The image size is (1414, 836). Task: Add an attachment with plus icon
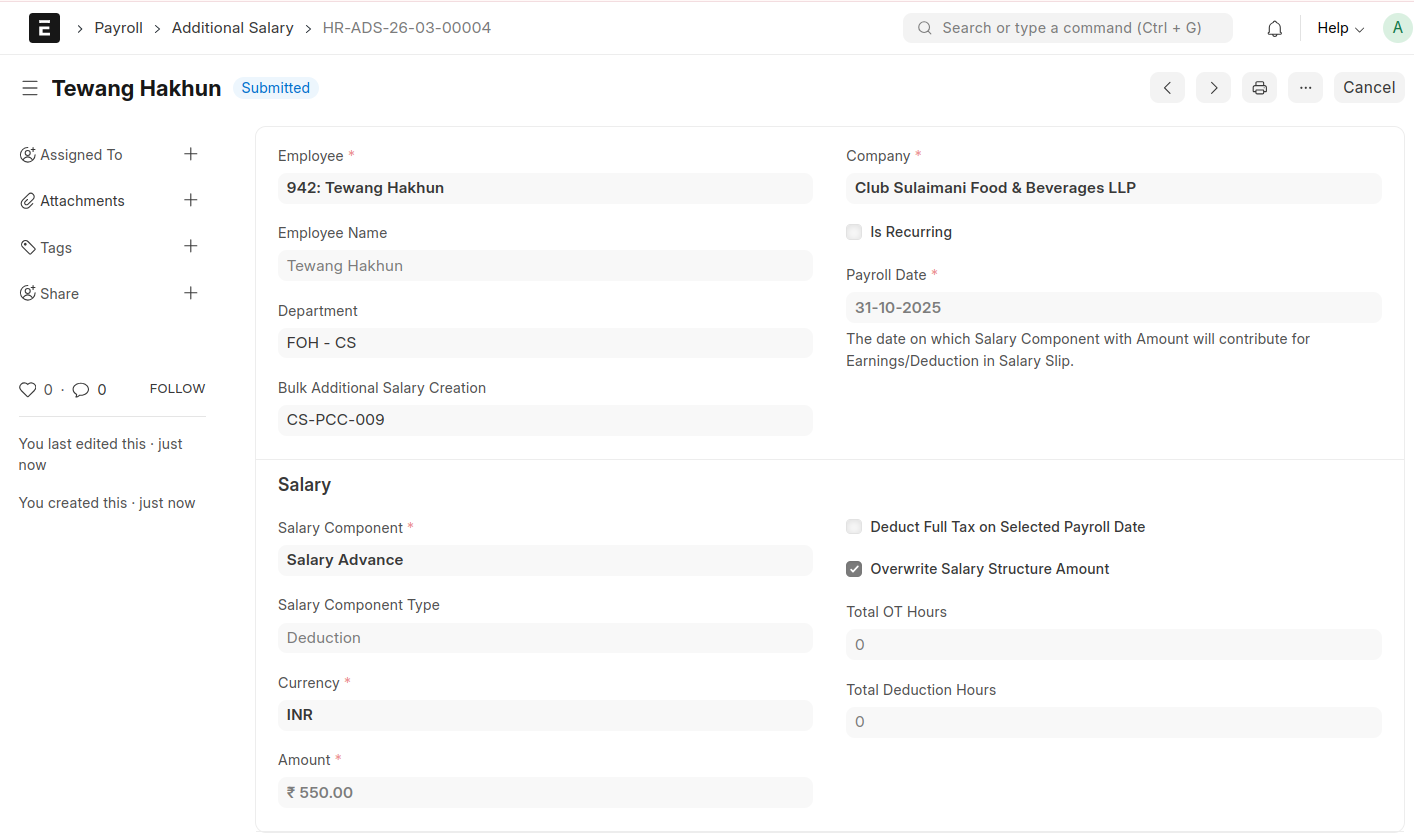pos(191,200)
